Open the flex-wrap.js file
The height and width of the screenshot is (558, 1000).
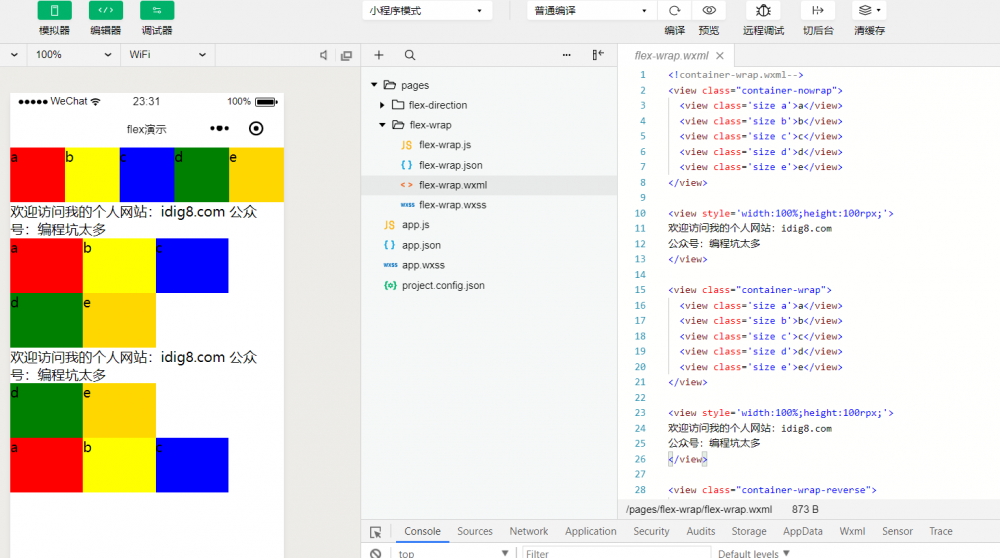(x=444, y=145)
